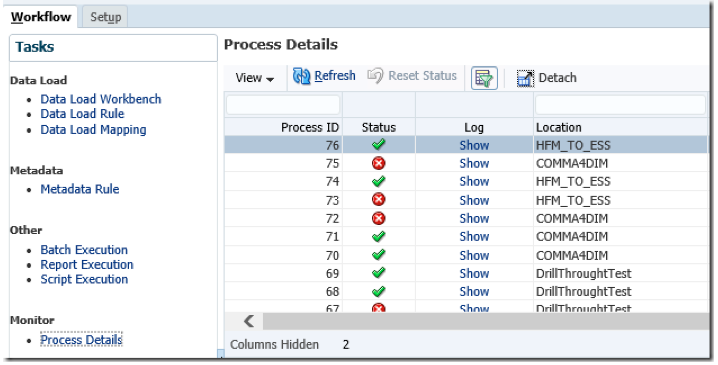Open Data Load Workbench task
718x365 pixels.
pyautogui.click(x=101, y=99)
